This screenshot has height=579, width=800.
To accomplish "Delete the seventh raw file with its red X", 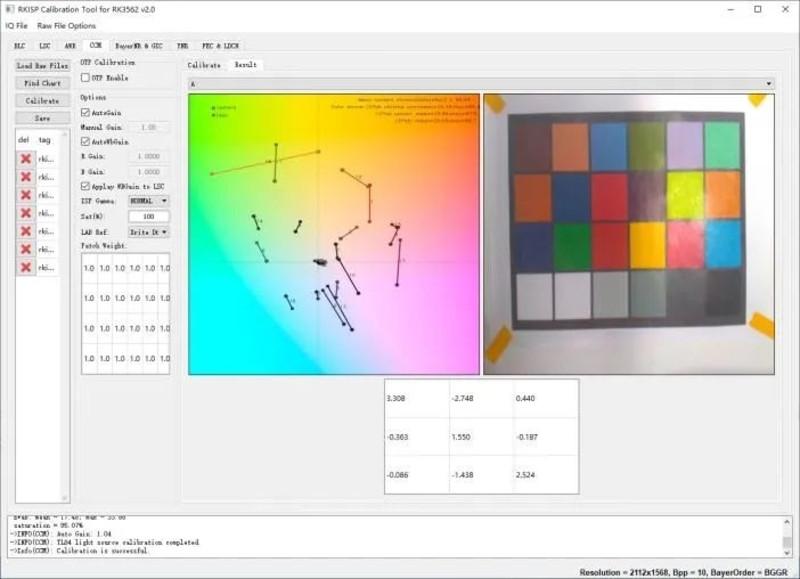I will tap(26, 267).
